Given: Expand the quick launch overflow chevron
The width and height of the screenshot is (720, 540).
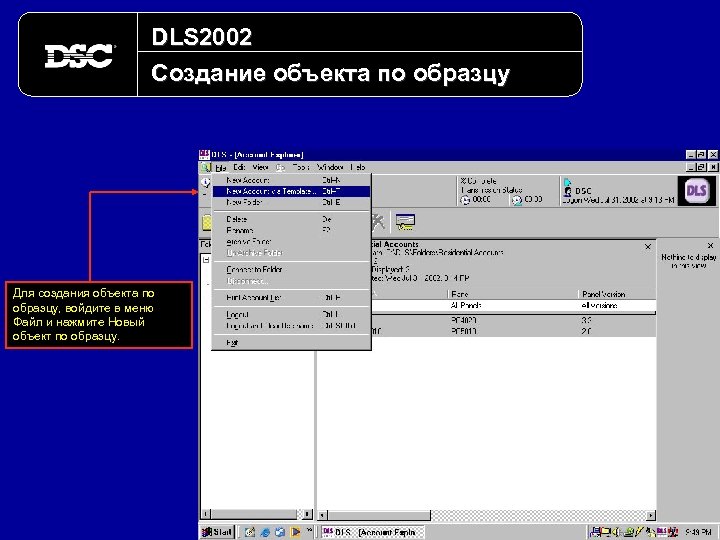Looking at the screenshot, I should (309, 530).
